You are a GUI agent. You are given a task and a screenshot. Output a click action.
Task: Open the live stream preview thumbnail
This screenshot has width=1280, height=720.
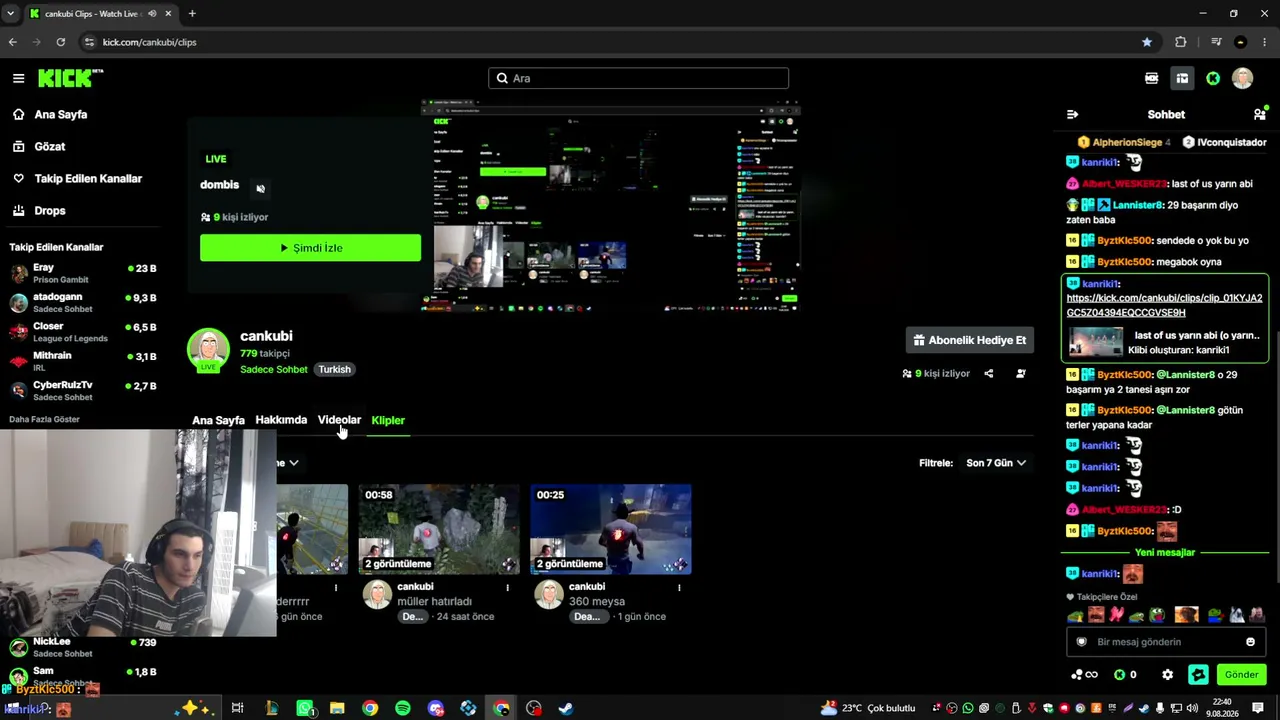pos(610,205)
